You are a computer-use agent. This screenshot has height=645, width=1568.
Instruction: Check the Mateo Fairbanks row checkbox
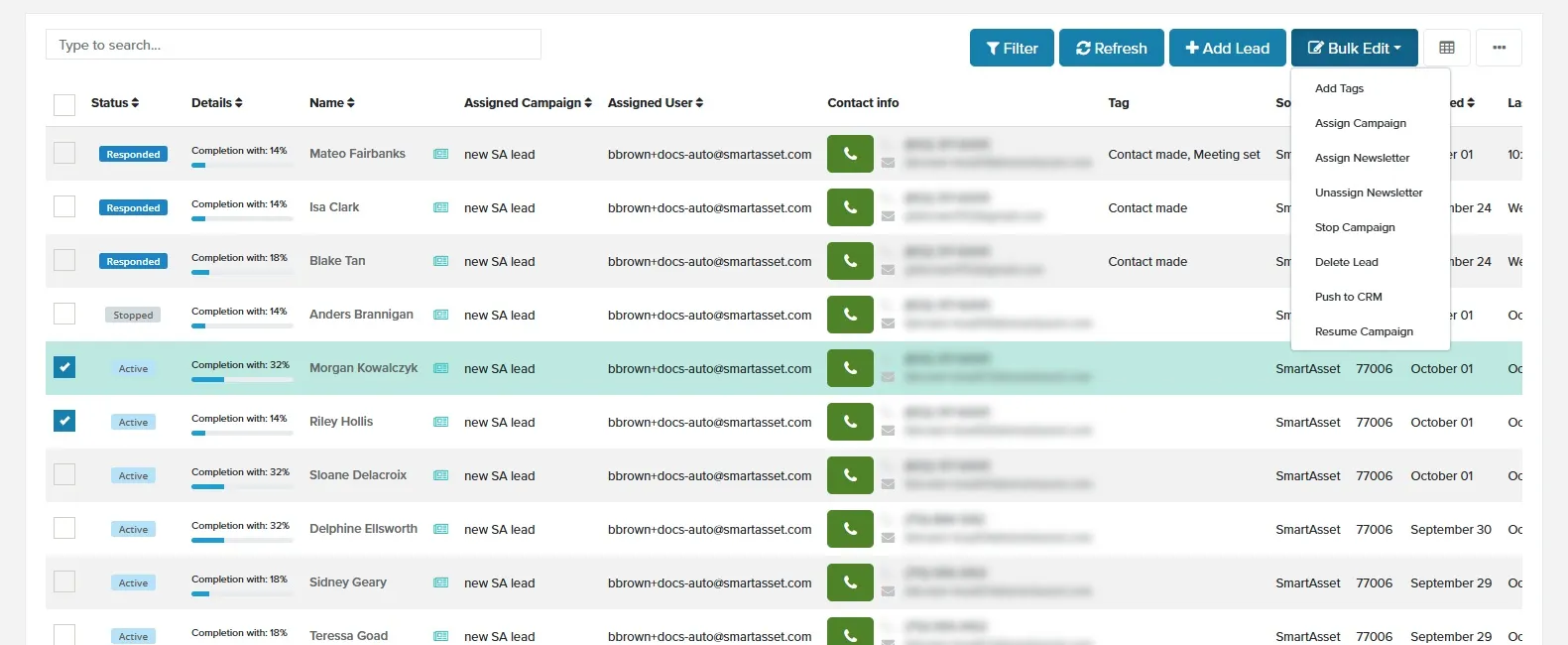coord(64,153)
